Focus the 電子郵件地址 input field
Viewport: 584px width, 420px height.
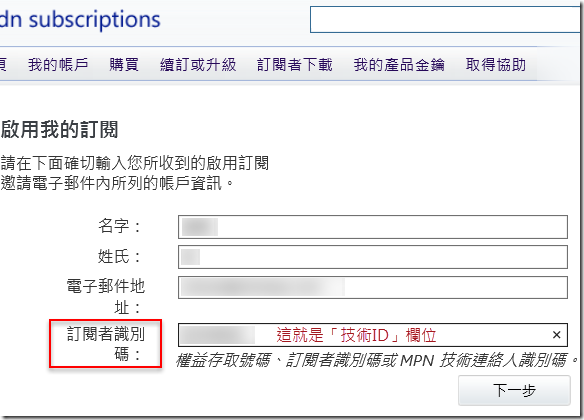tap(373, 287)
